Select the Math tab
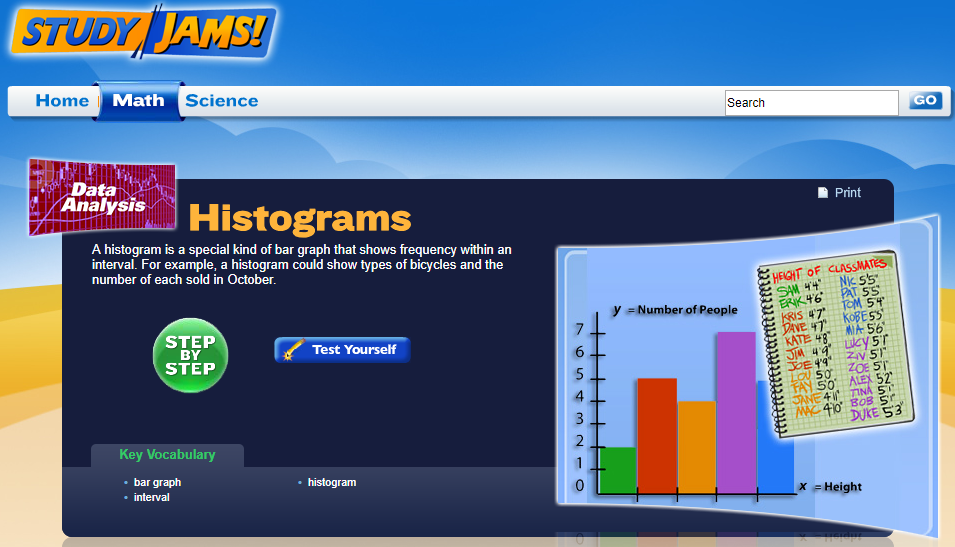 (138, 101)
